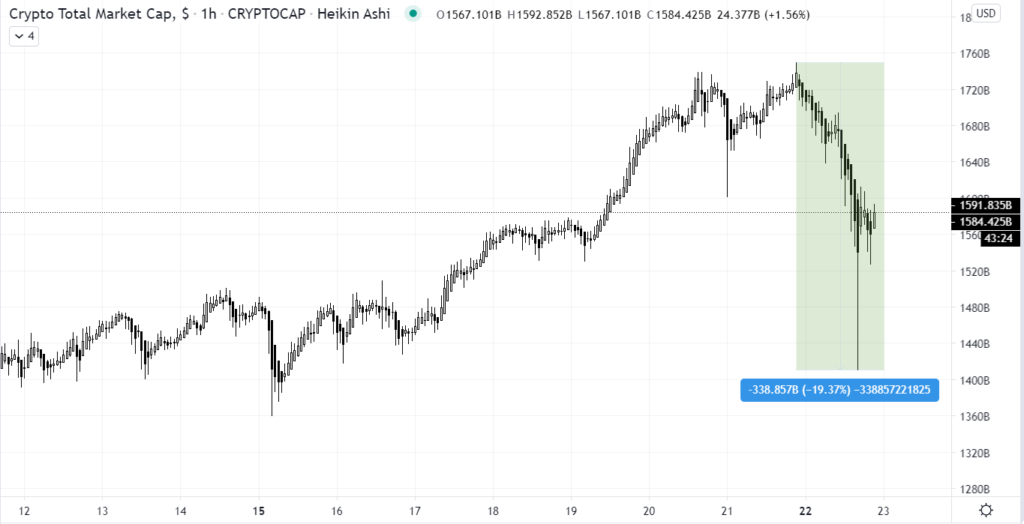Click date 22 on the time axis
Viewport: 1024px width, 524px height.
805,511
